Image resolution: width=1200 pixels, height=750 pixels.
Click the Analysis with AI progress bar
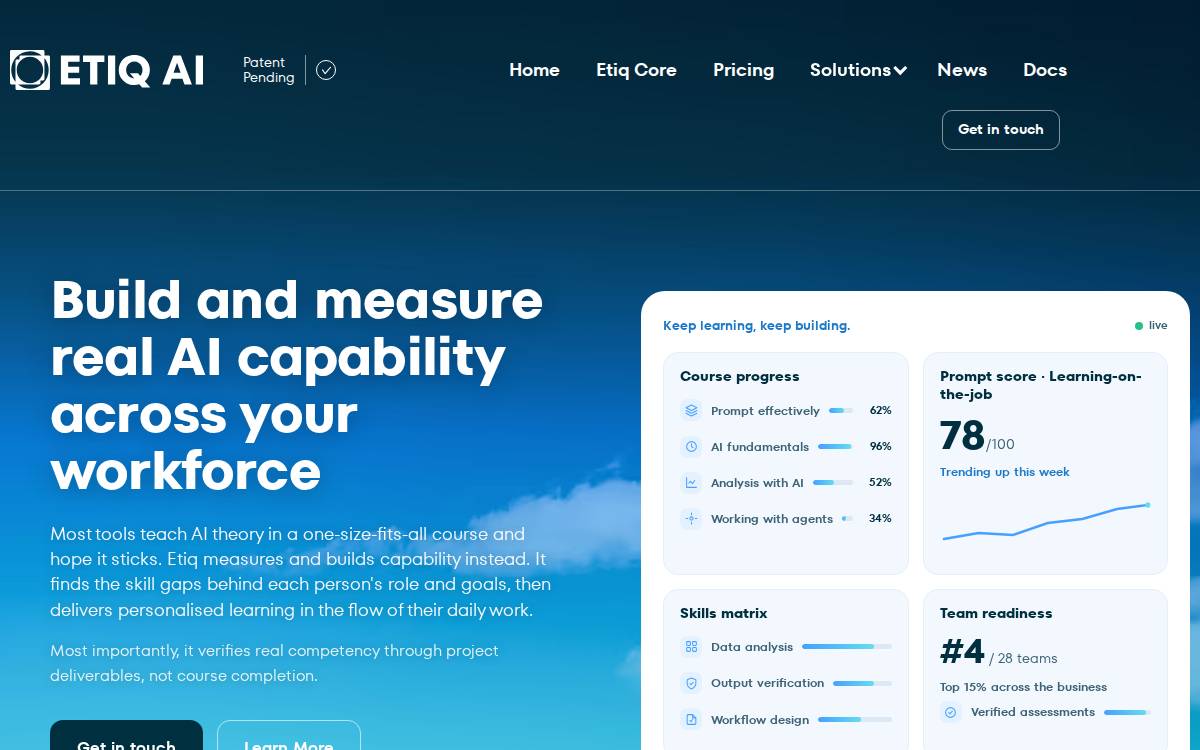point(833,483)
